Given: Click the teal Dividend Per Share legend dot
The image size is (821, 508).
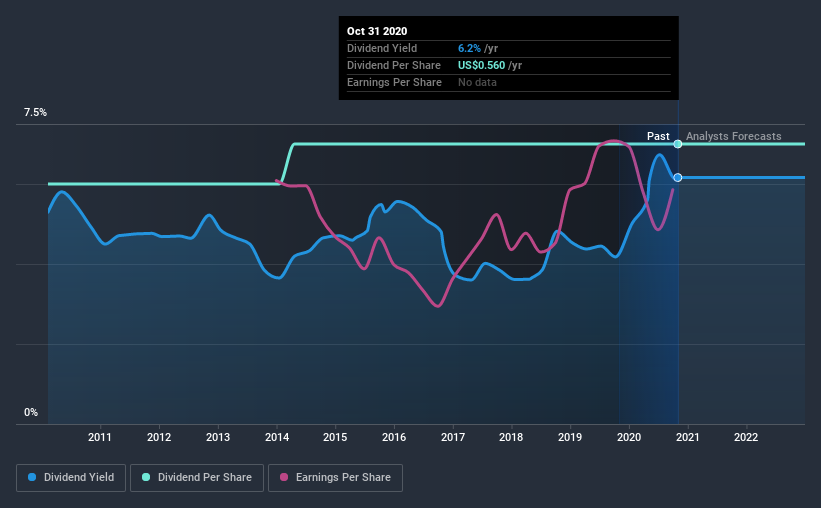Looking at the screenshot, I should coord(146,477).
